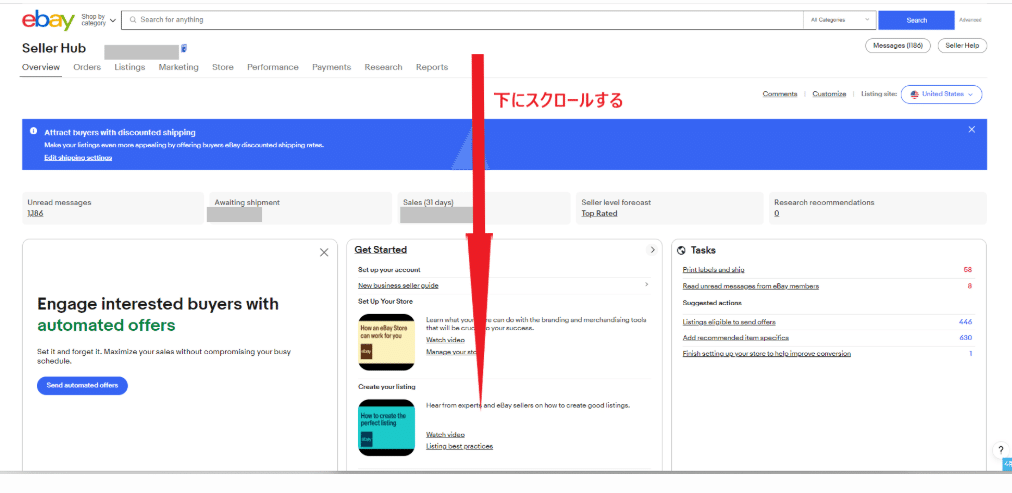This screenshot has width=1012, height=493.
Task: Click Watch video under Set Up Your Store
Action: point(445,339)
